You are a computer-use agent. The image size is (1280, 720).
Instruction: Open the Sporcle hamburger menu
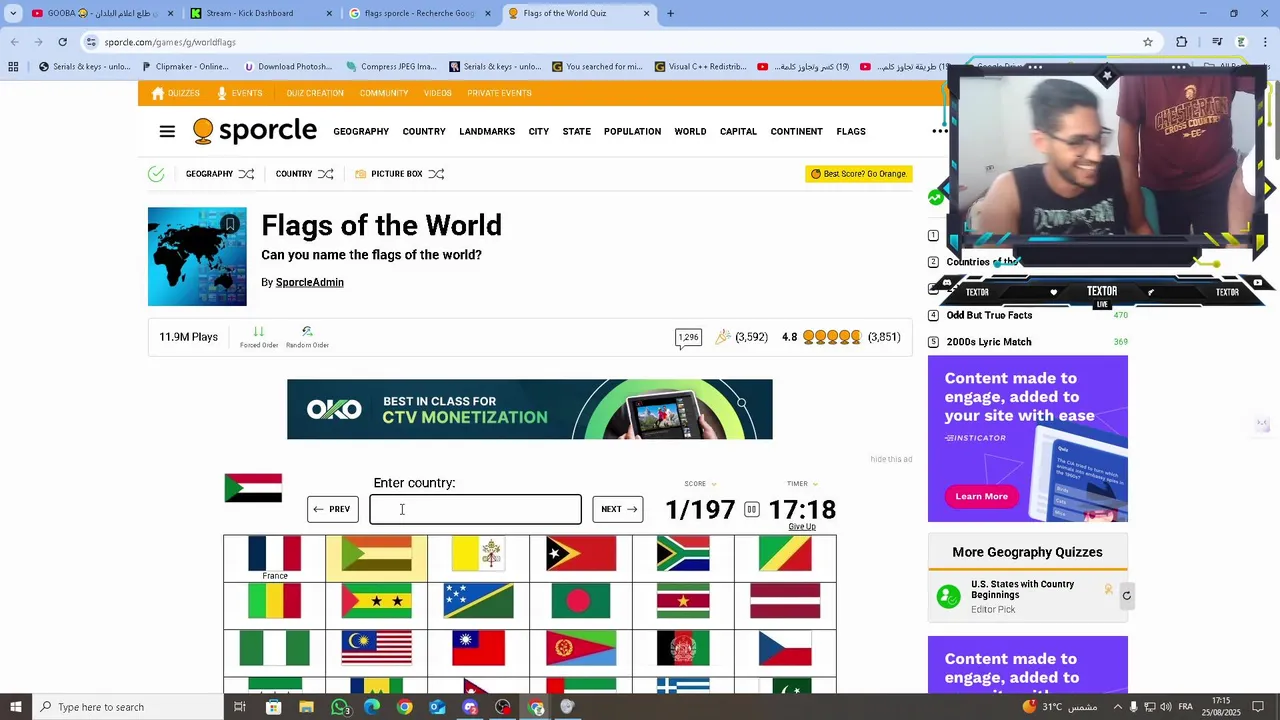[167, 131]
